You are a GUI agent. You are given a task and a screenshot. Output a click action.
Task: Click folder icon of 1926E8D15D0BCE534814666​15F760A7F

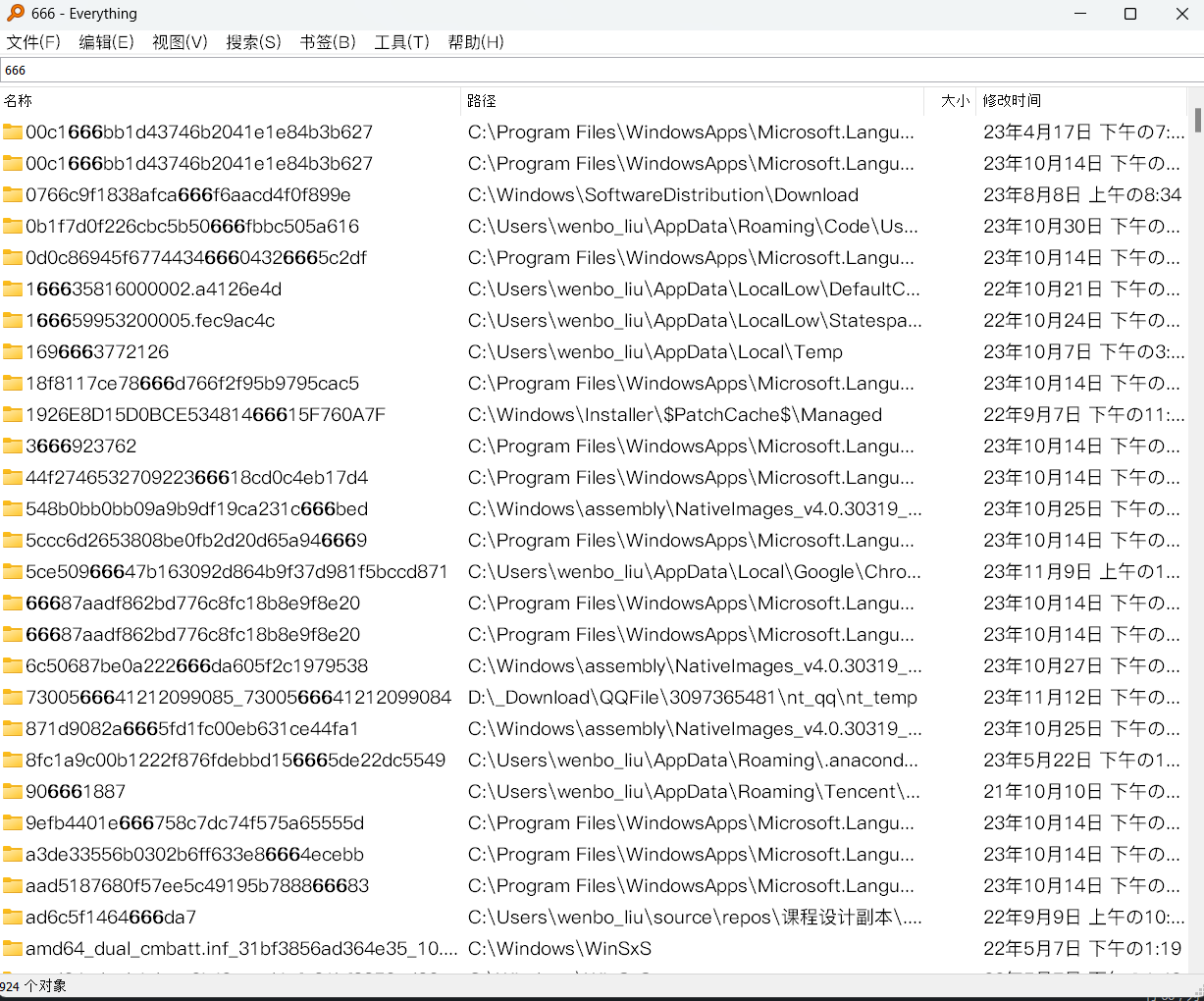pos(13,415)
